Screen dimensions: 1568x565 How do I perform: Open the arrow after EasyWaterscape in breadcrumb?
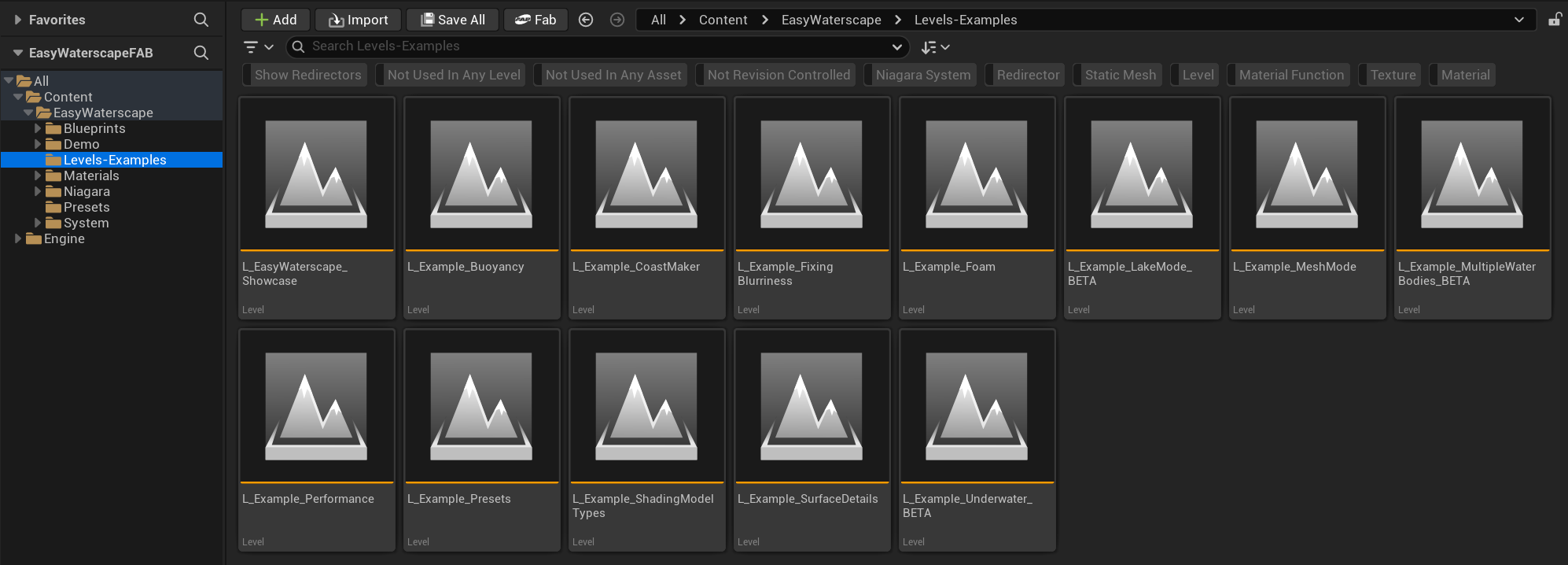[898, 20]
